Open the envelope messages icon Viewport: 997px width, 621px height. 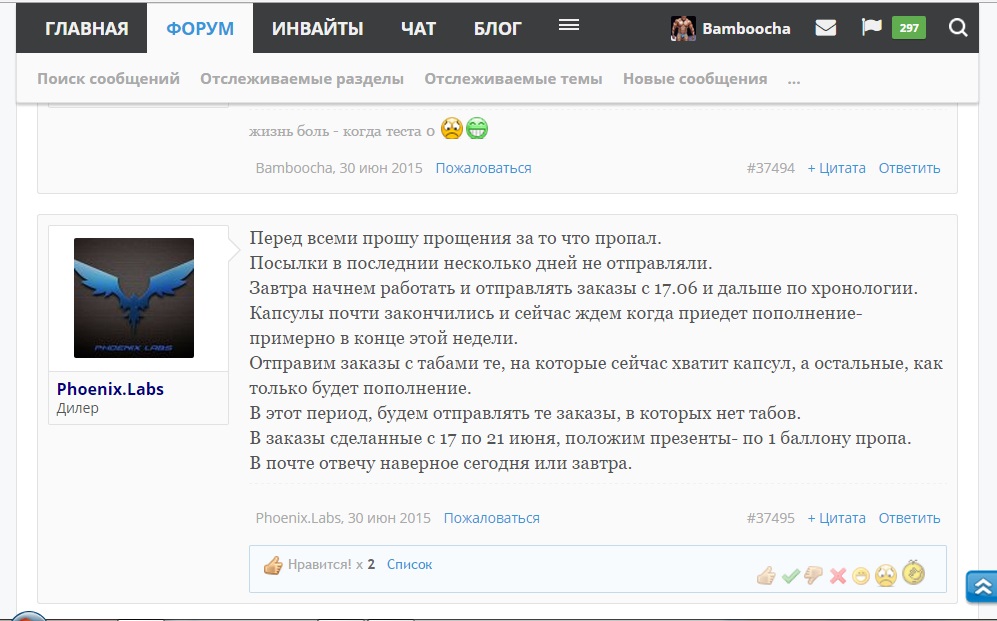pyautogui.click(x=825, y=28)
